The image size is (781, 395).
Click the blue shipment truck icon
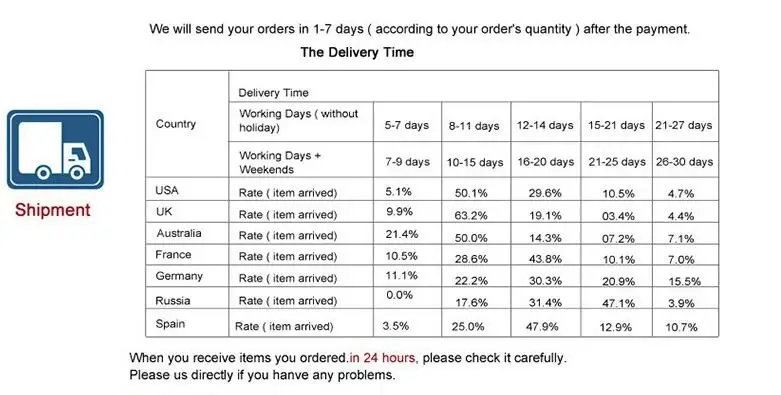pyautogui.click(x=55, y=149)
